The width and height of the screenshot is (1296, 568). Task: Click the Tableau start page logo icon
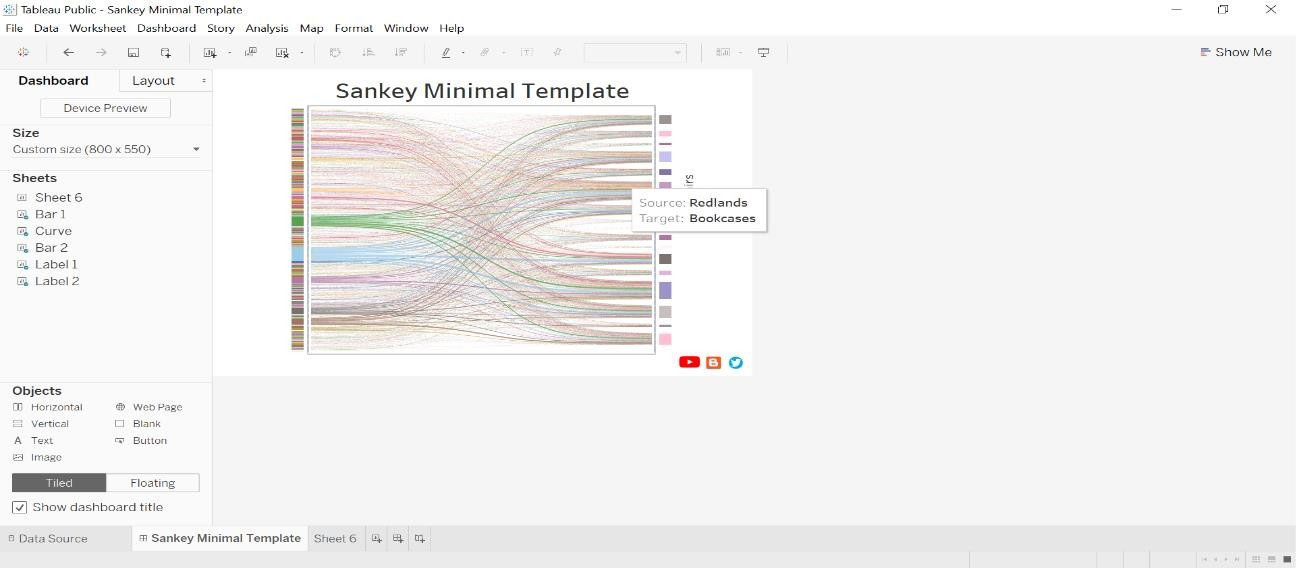(23, 52)
